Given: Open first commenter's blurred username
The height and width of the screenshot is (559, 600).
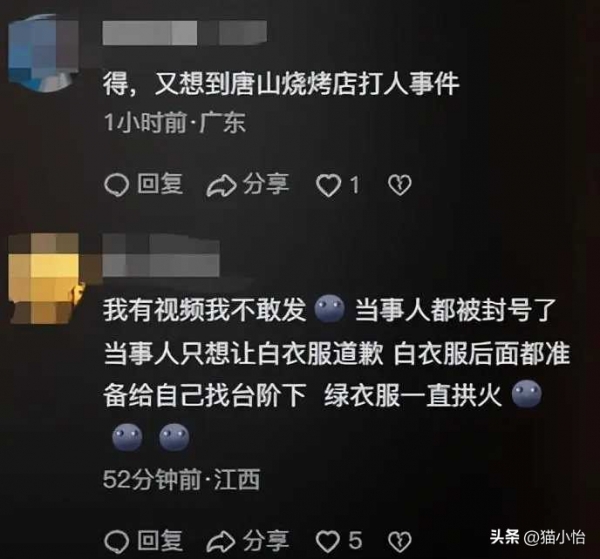Looking at the screenshot, I should (185, 33).
